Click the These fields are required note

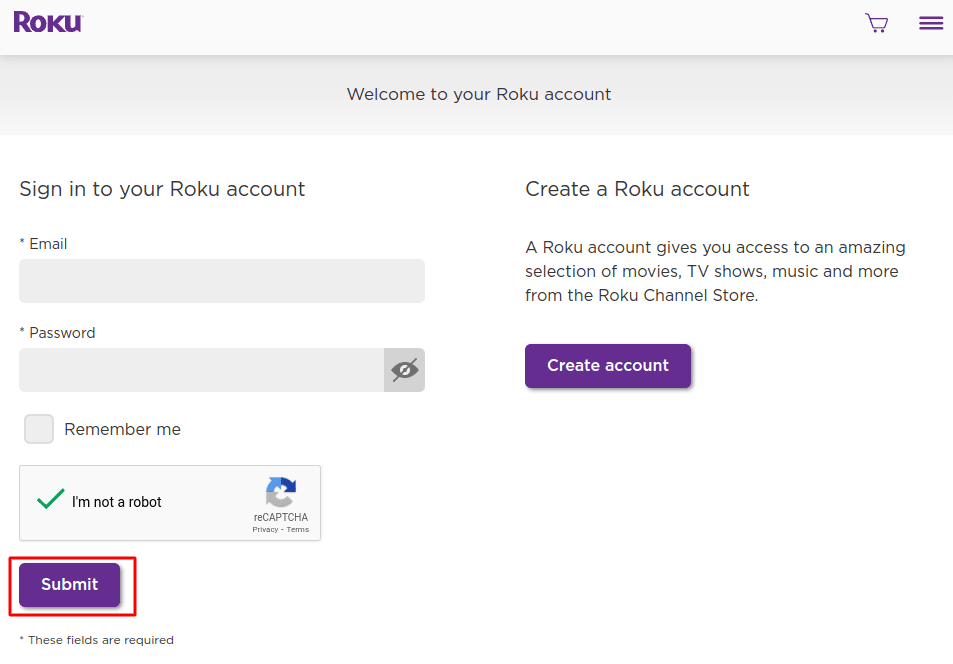tap(96, 639)
